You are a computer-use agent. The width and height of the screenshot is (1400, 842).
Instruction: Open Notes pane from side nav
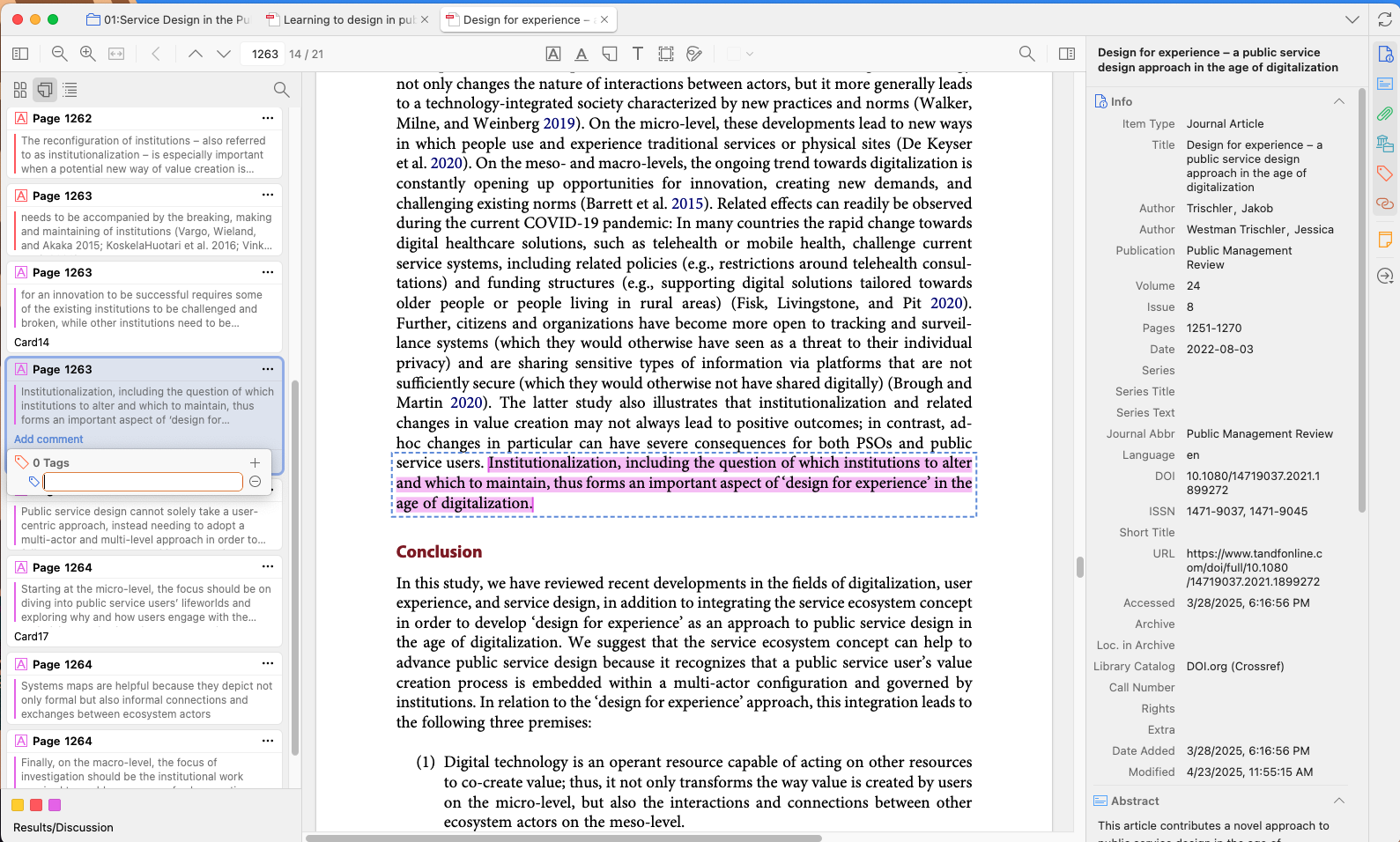coord(1385,240)
